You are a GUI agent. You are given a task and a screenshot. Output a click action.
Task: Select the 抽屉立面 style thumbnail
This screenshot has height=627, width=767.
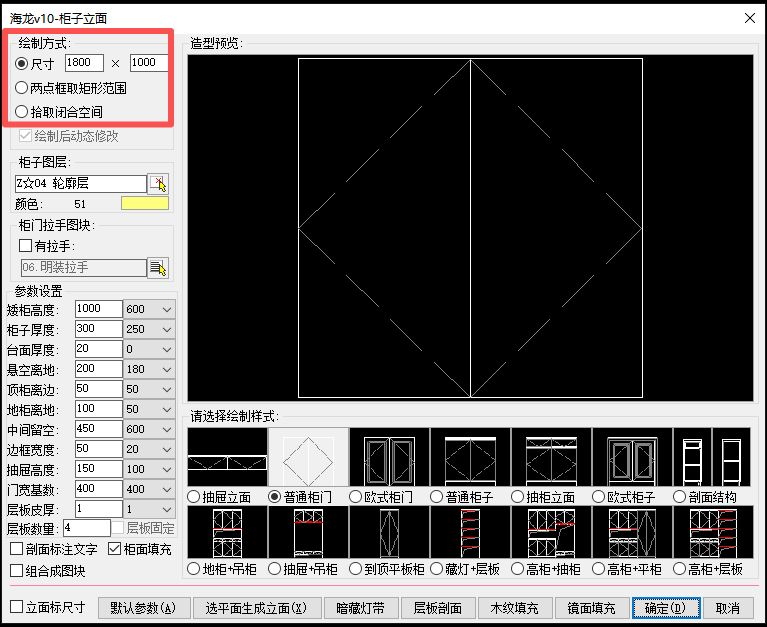(x=227, y=457)
